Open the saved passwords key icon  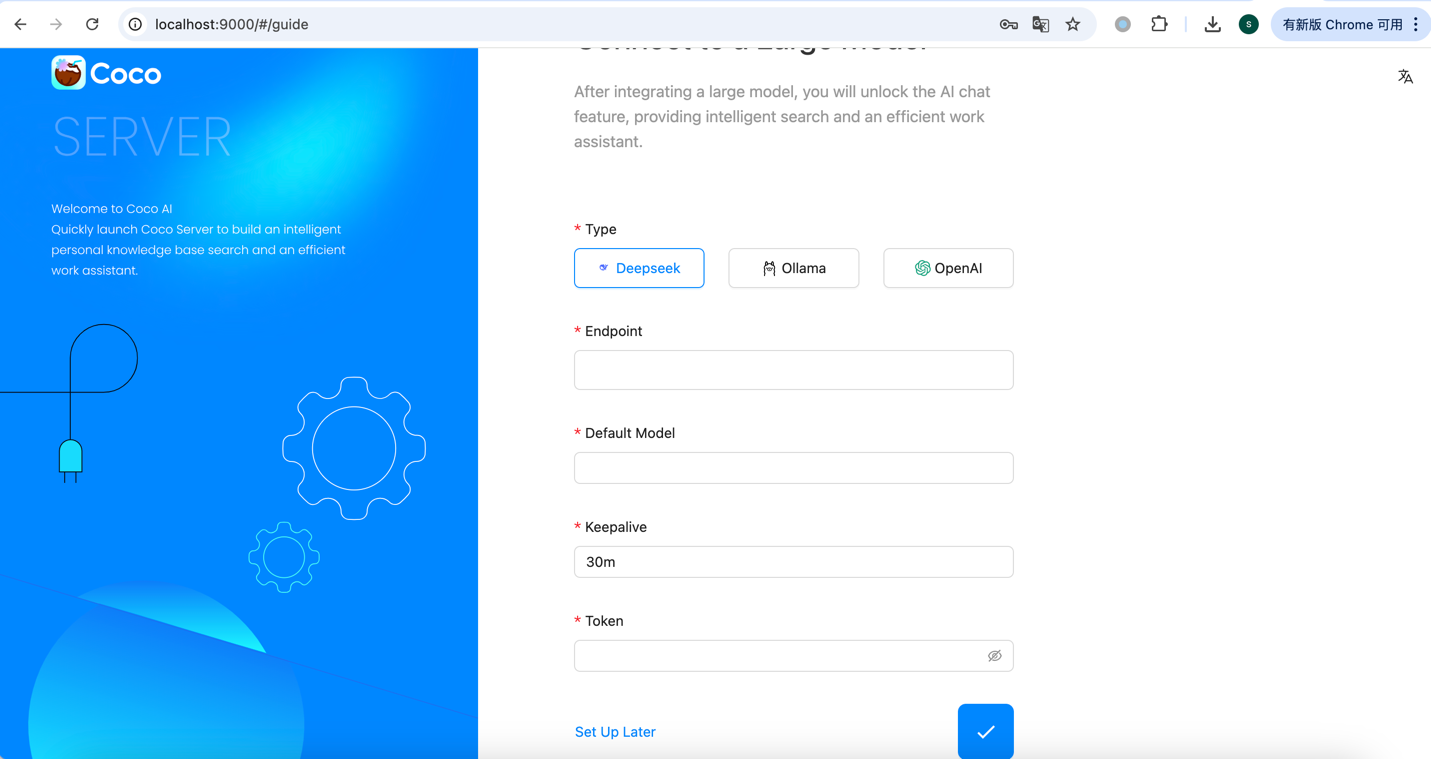tap(1008, 24)
